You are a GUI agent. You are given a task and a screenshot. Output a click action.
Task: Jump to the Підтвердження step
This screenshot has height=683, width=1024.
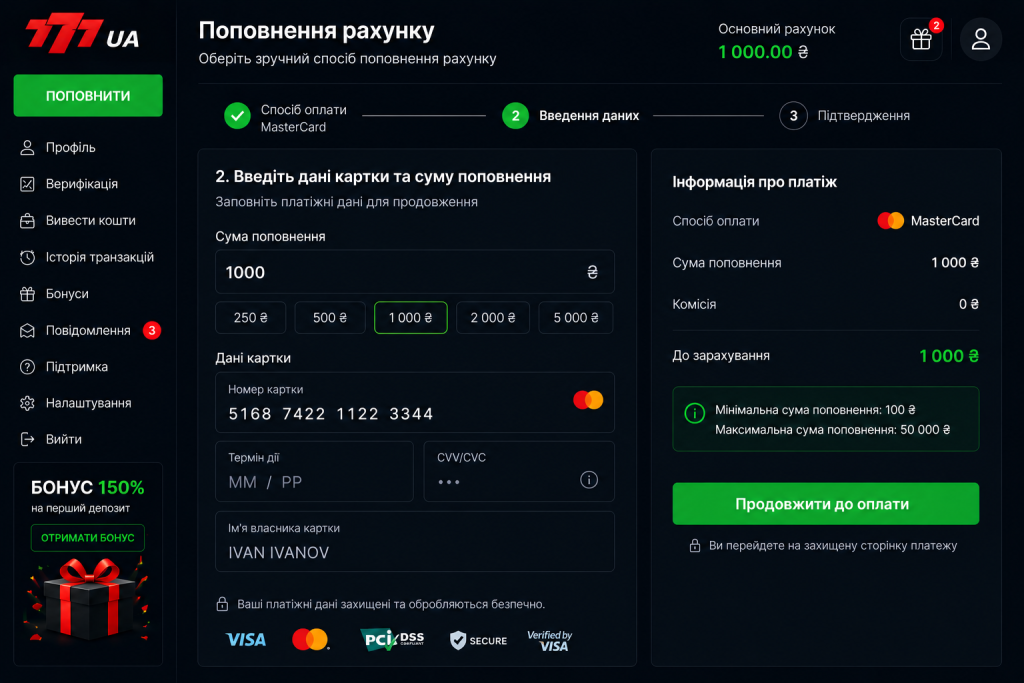[844, 116]
